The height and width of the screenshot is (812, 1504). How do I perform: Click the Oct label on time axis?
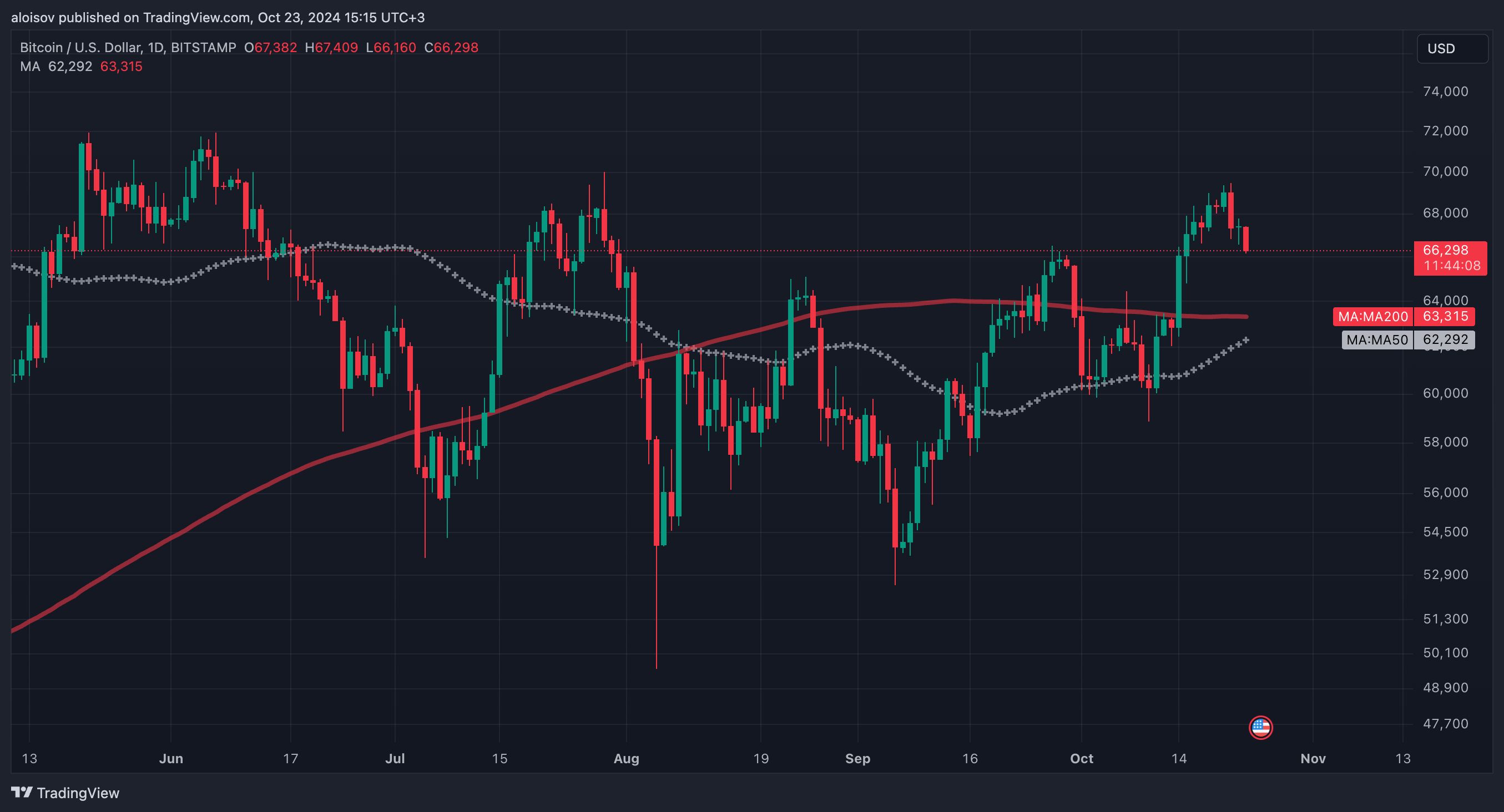(1081, 758)
